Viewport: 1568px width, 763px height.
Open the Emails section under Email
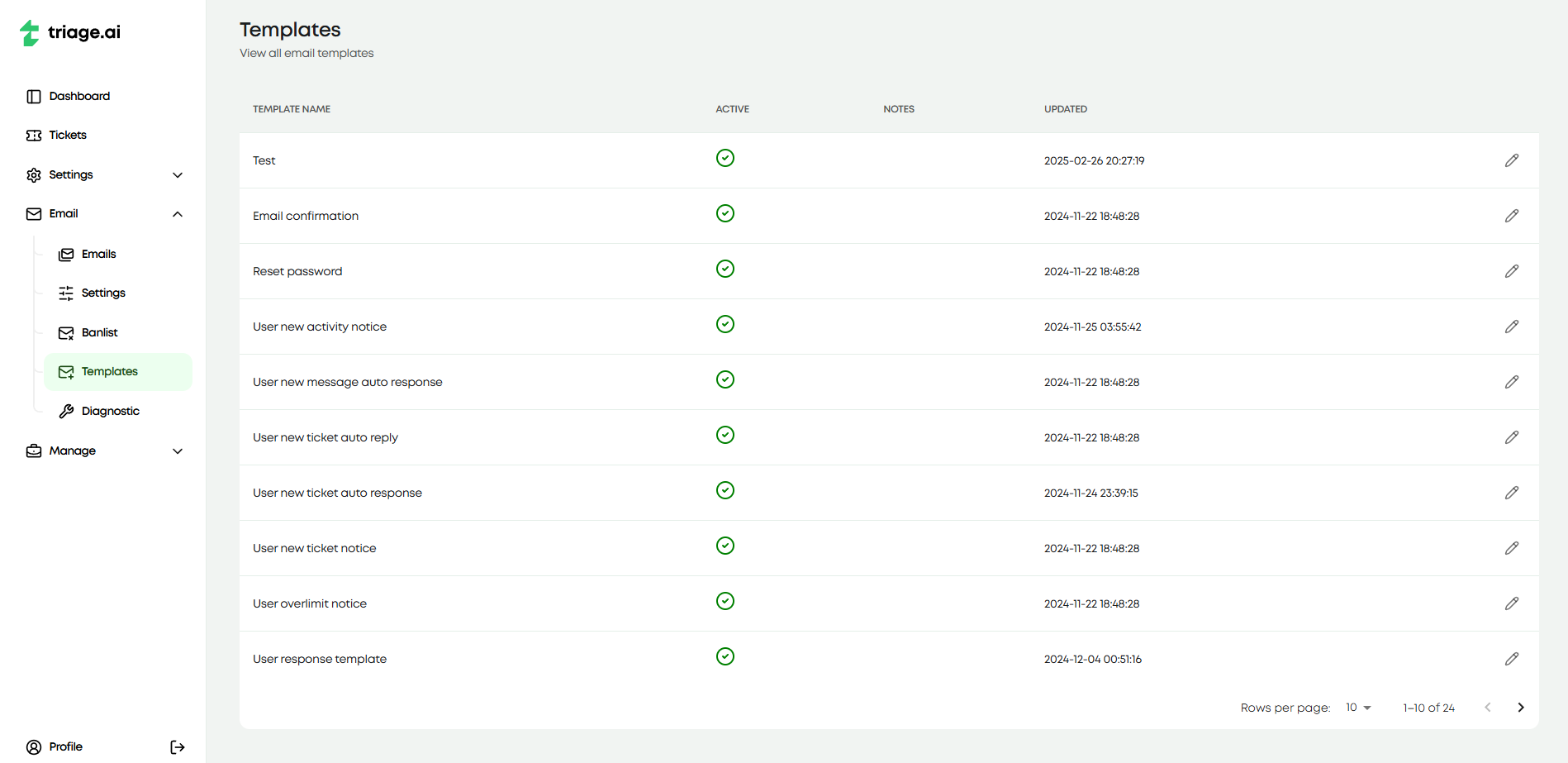click(x=98, y=254)
